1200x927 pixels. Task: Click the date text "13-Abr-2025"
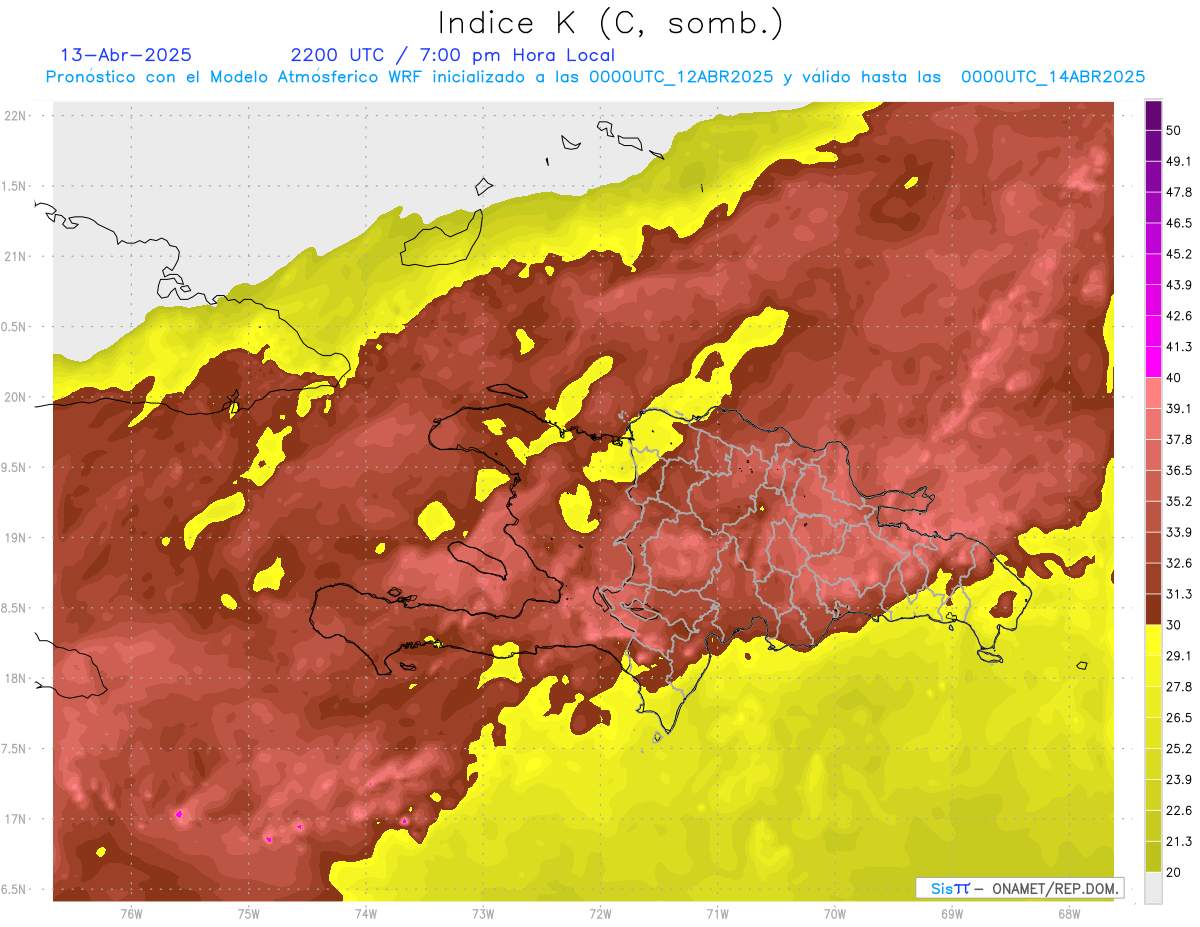point(126,55)
